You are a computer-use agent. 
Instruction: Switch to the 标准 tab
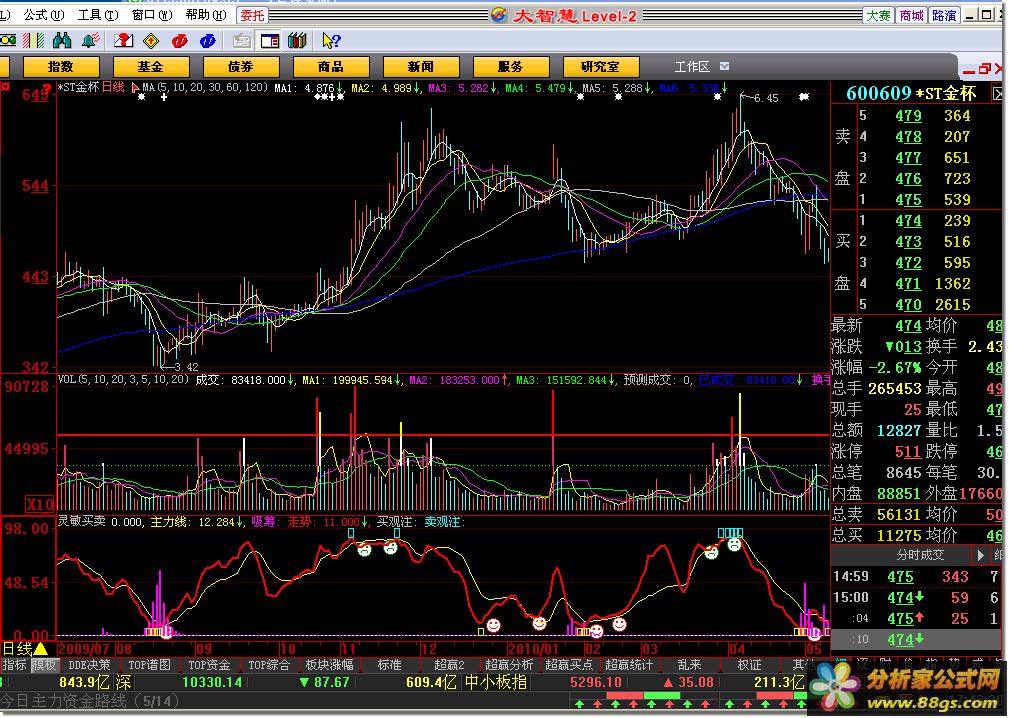pyautogui.click(x=389, y=665)
